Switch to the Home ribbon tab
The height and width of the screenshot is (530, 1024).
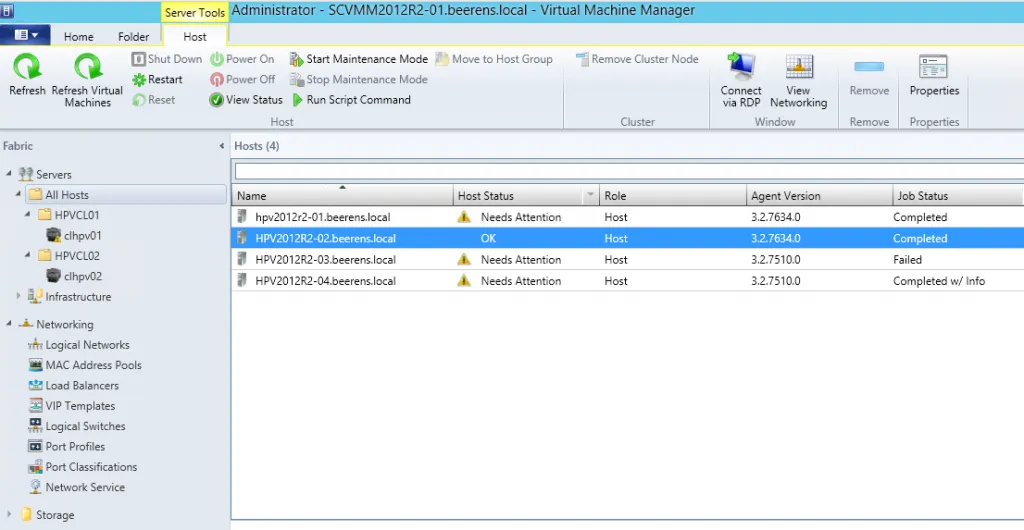[78, 37]
